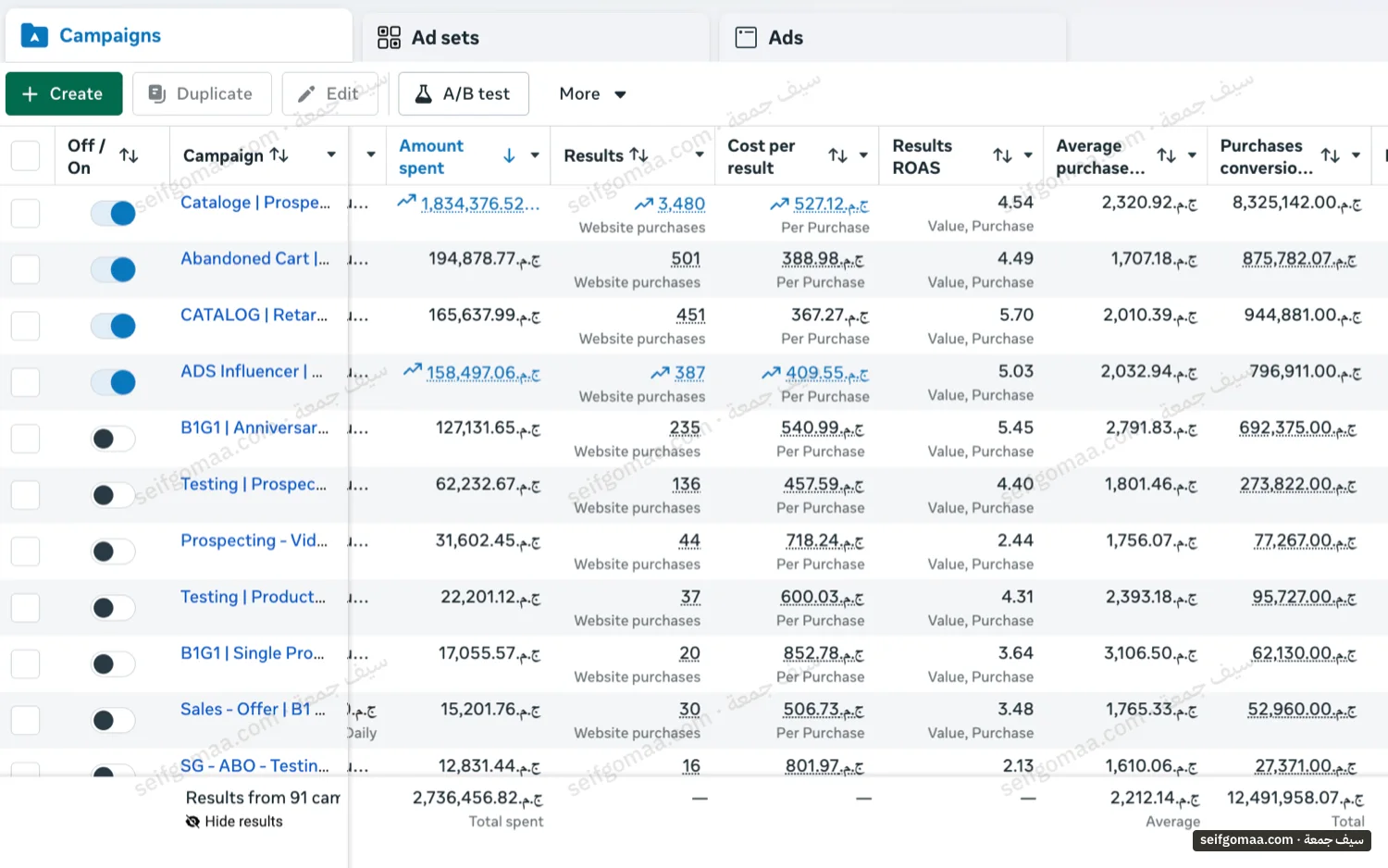This screenshot has height=868, width=1388.
Task: Tick the checkbox for ADS Influencer row
Action: (x=25, y=382)
